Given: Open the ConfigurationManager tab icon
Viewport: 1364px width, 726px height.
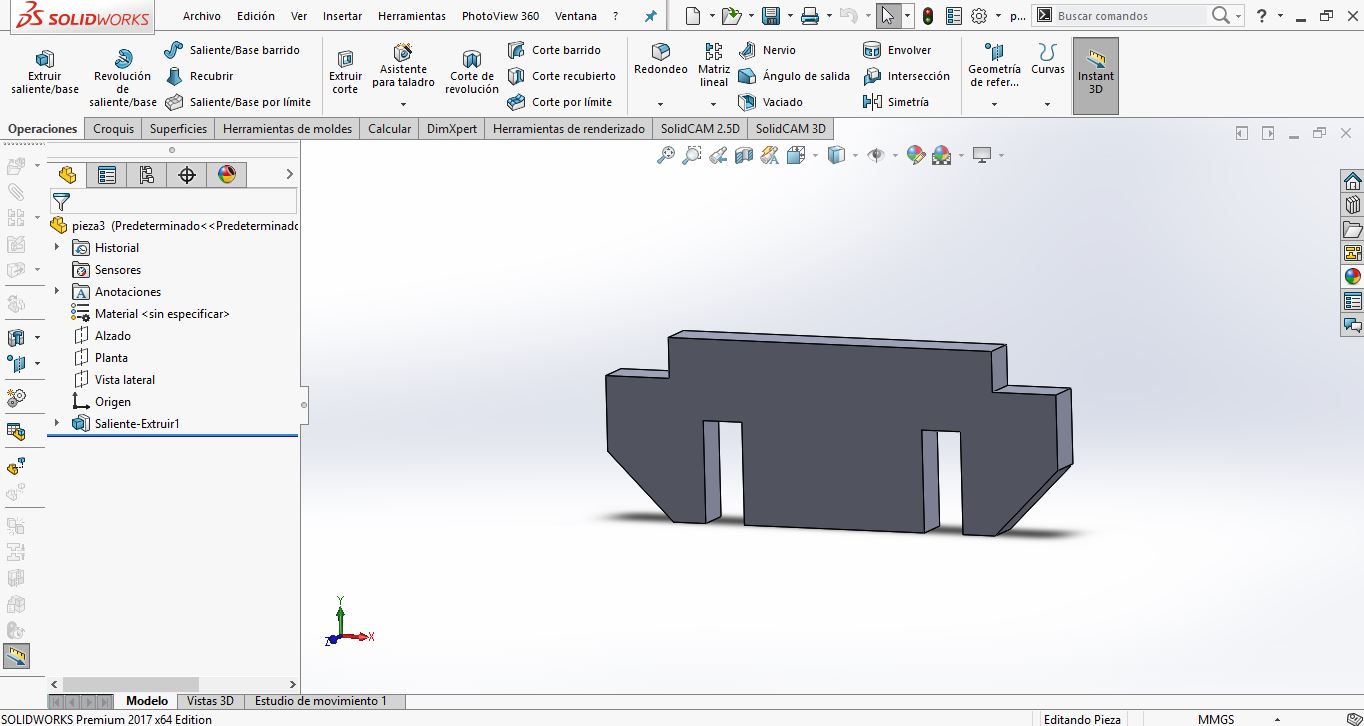Looking at the screenshot, I should click(x=147, y=175).
